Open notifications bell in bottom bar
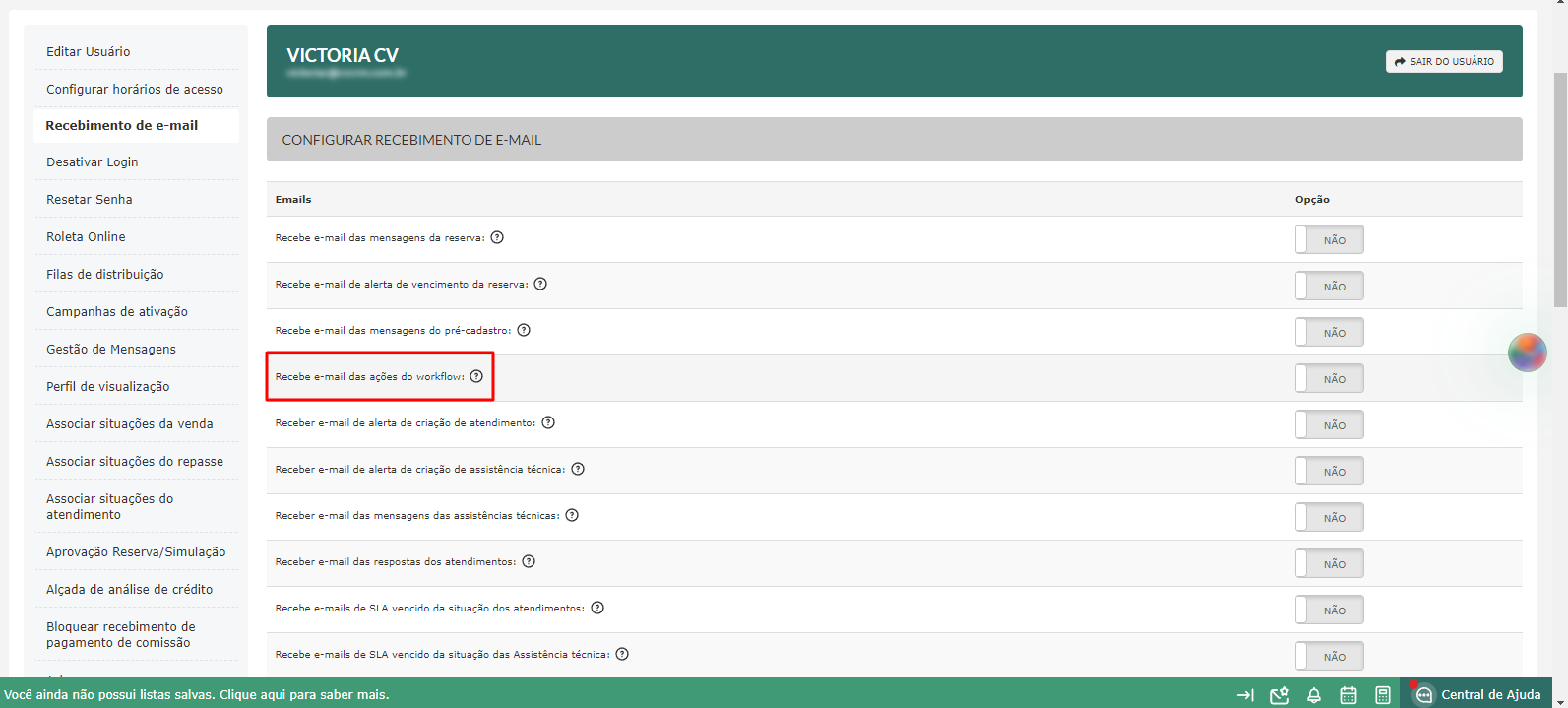The image size is (1568, 708). (x=1314, y=695)
